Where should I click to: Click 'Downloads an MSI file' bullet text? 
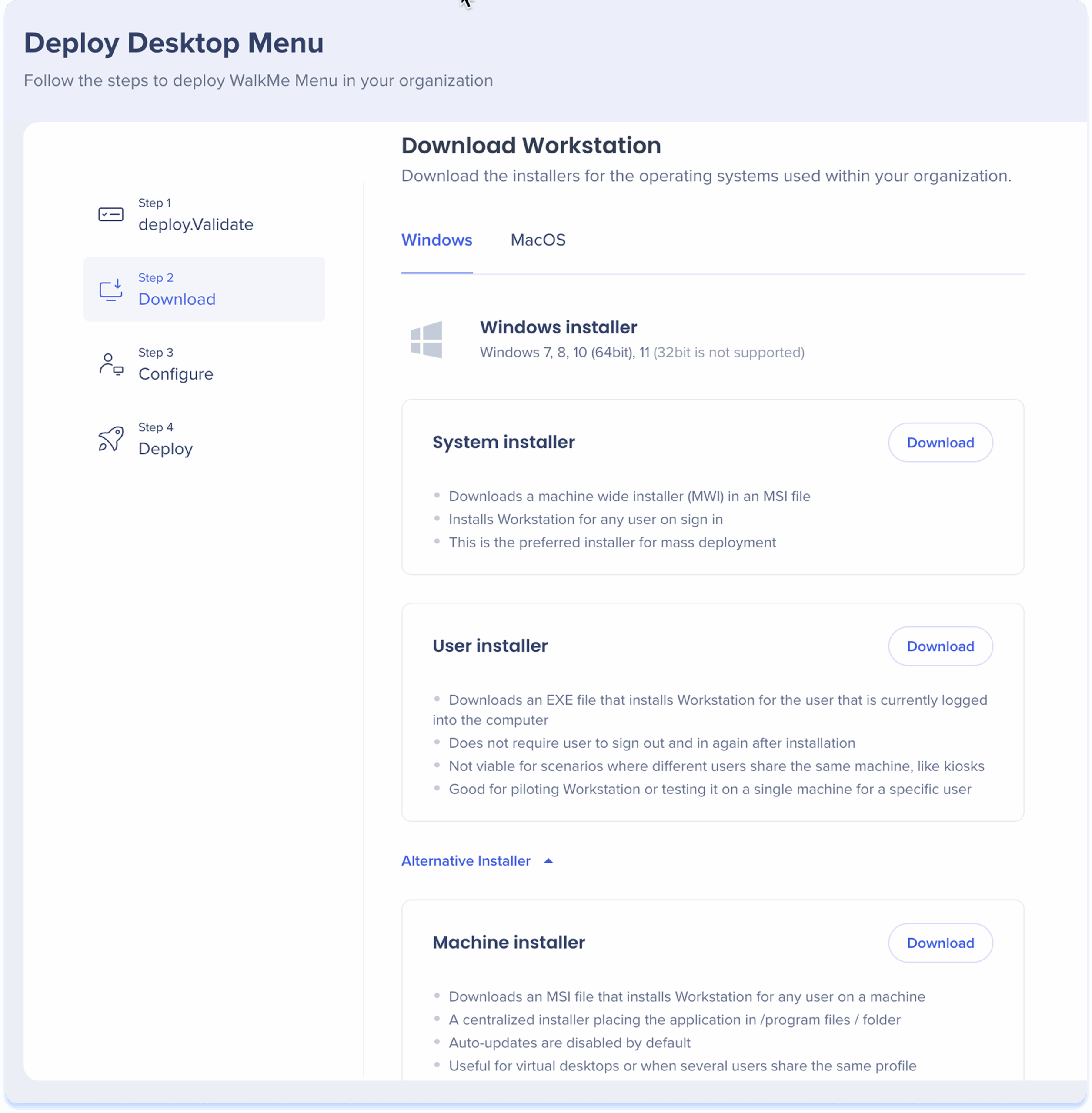pos(687,996)
